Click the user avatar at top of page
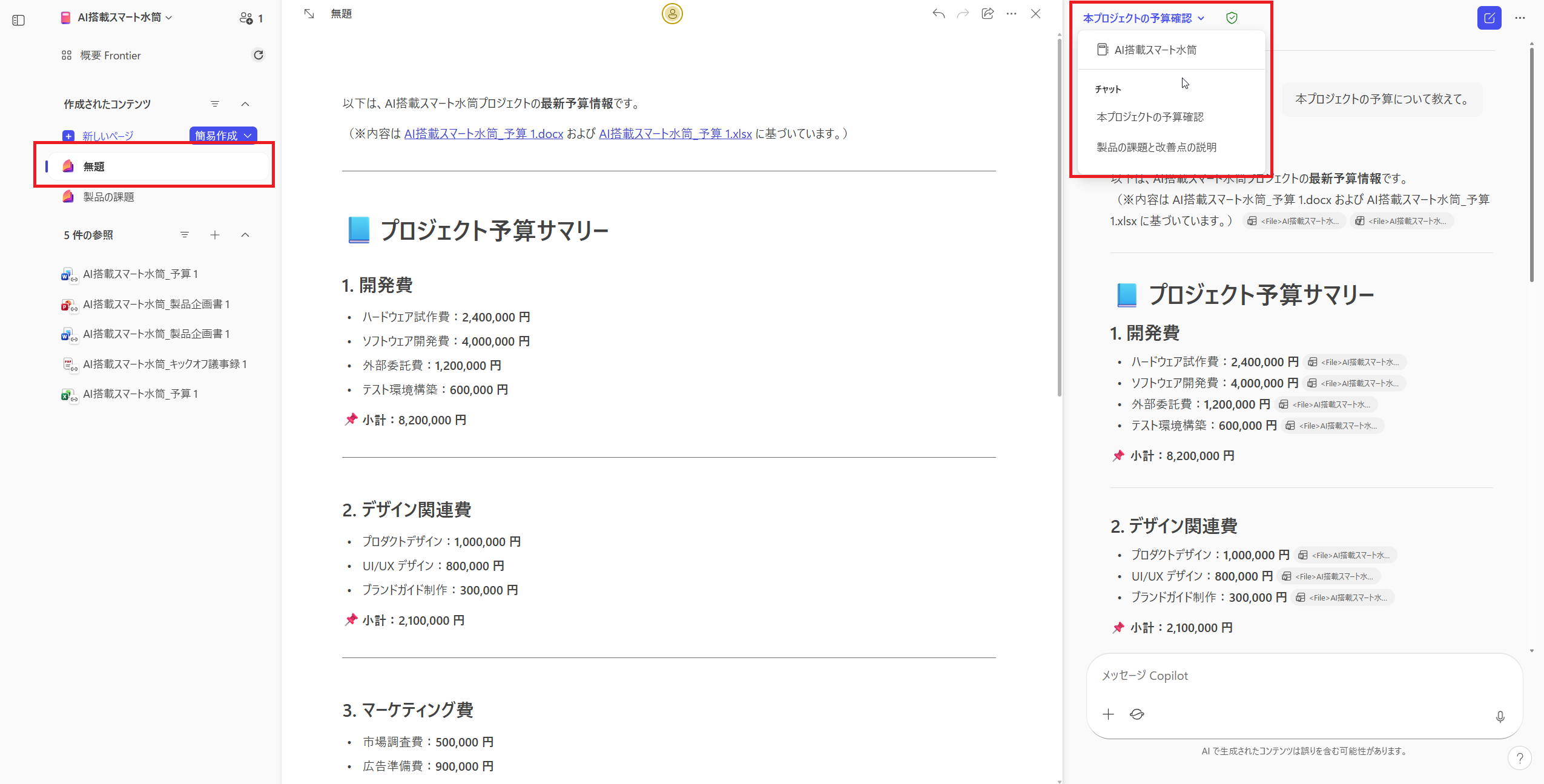 pos(672,13)
